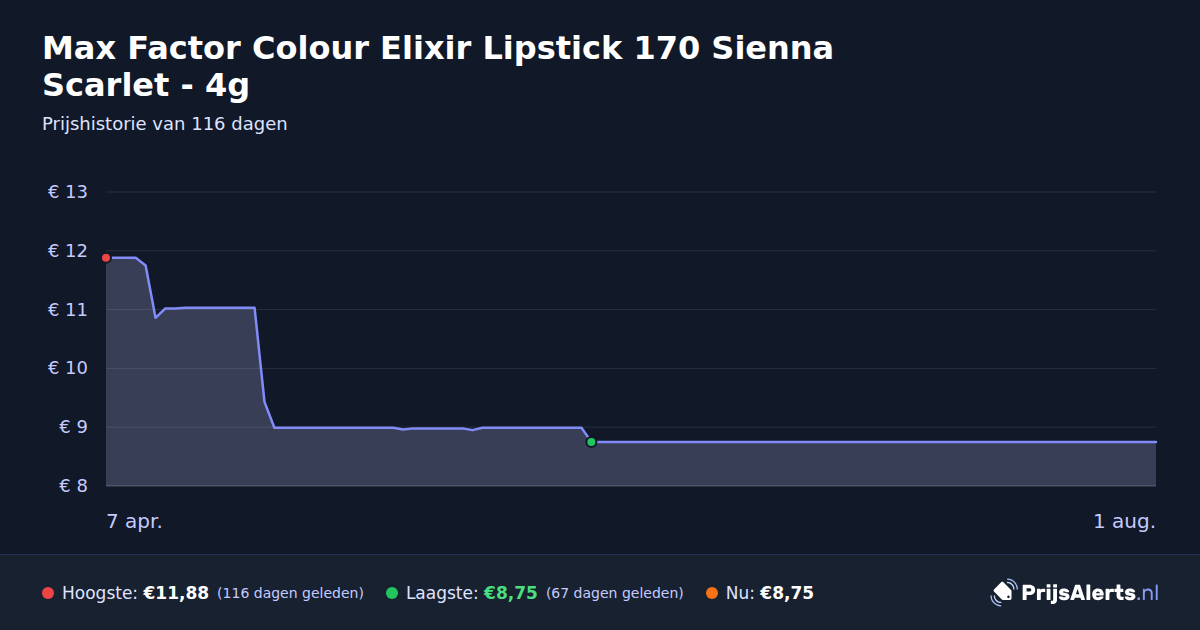Select the product title Max Factor Colour Elixir
This screenshot has height=630, width=1200.
[x=438, y=66]
